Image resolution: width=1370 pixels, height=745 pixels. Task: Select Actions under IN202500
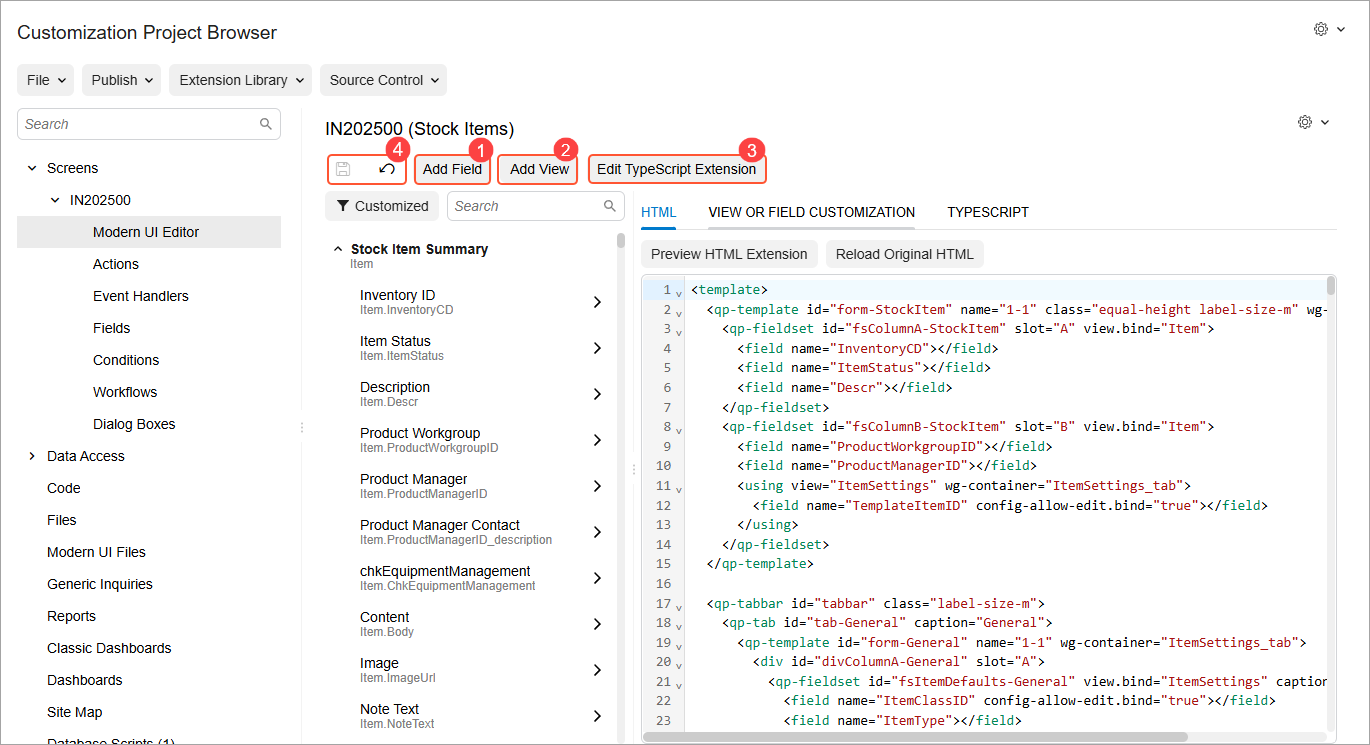pos(116,264)
